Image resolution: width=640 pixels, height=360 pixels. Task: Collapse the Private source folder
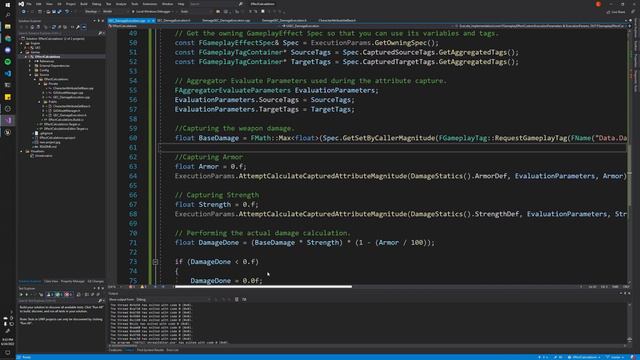pyautogui.click(x=40, y=84)
